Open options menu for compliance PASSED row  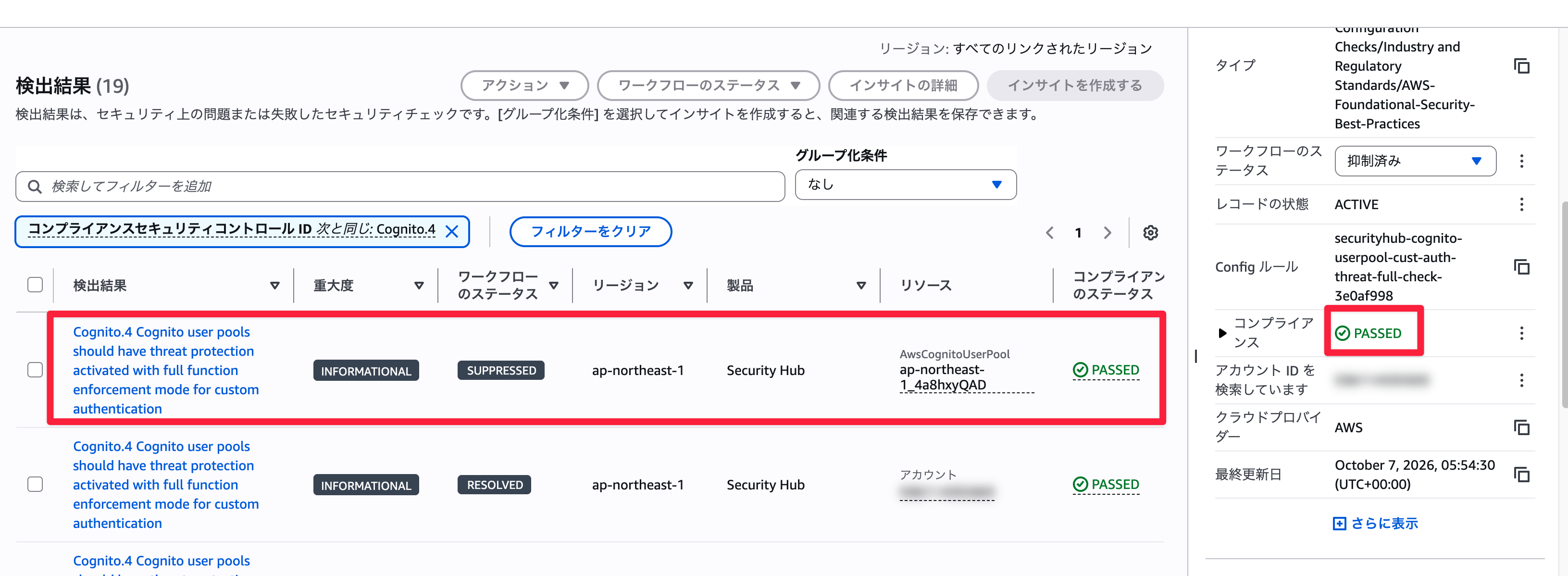[1521, 333]
